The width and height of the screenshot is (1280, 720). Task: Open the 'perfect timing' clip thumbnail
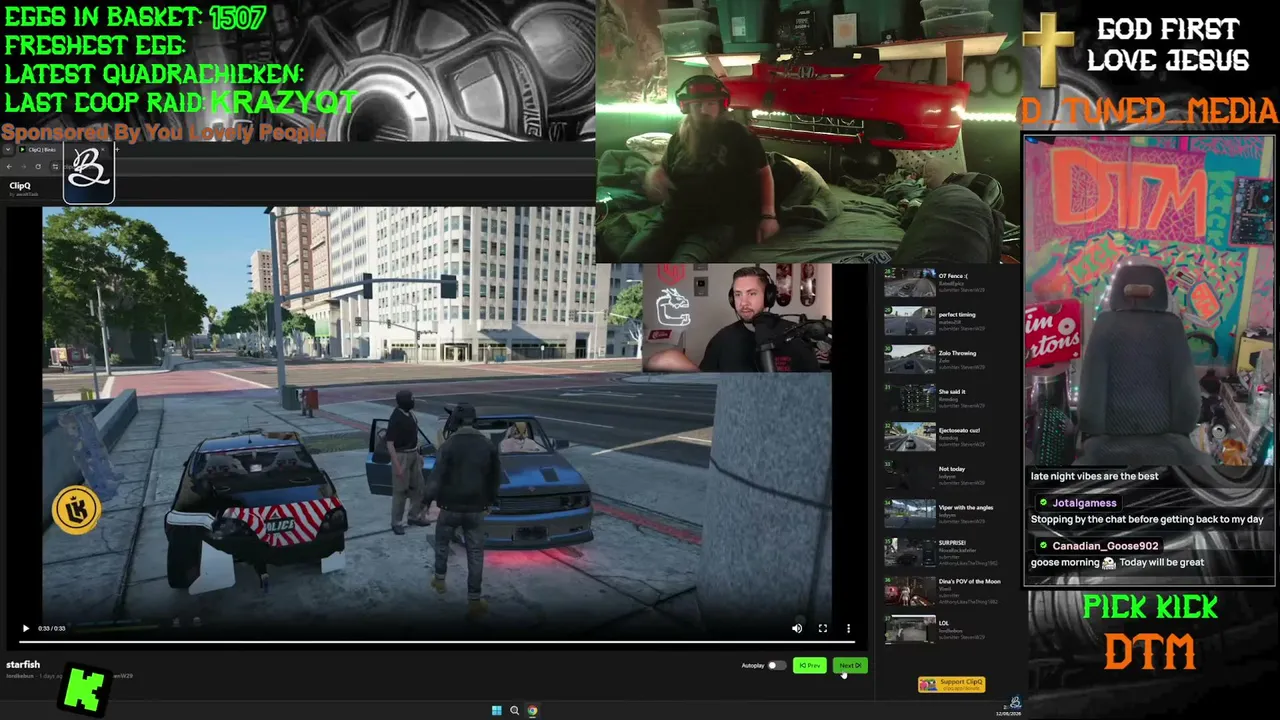(x=910, y=321)
